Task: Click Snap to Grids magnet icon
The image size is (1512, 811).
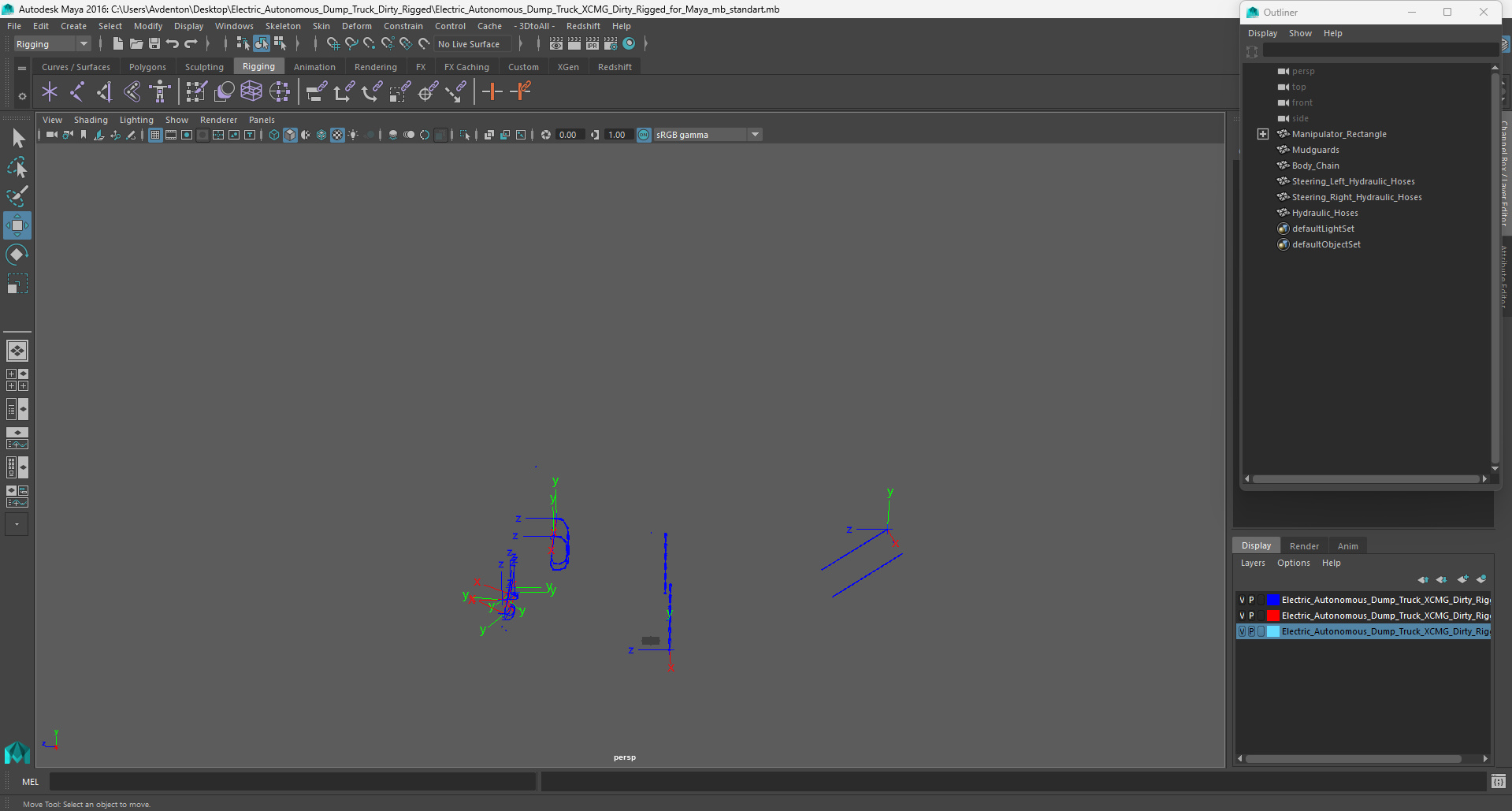Action: tap(332, 44)
